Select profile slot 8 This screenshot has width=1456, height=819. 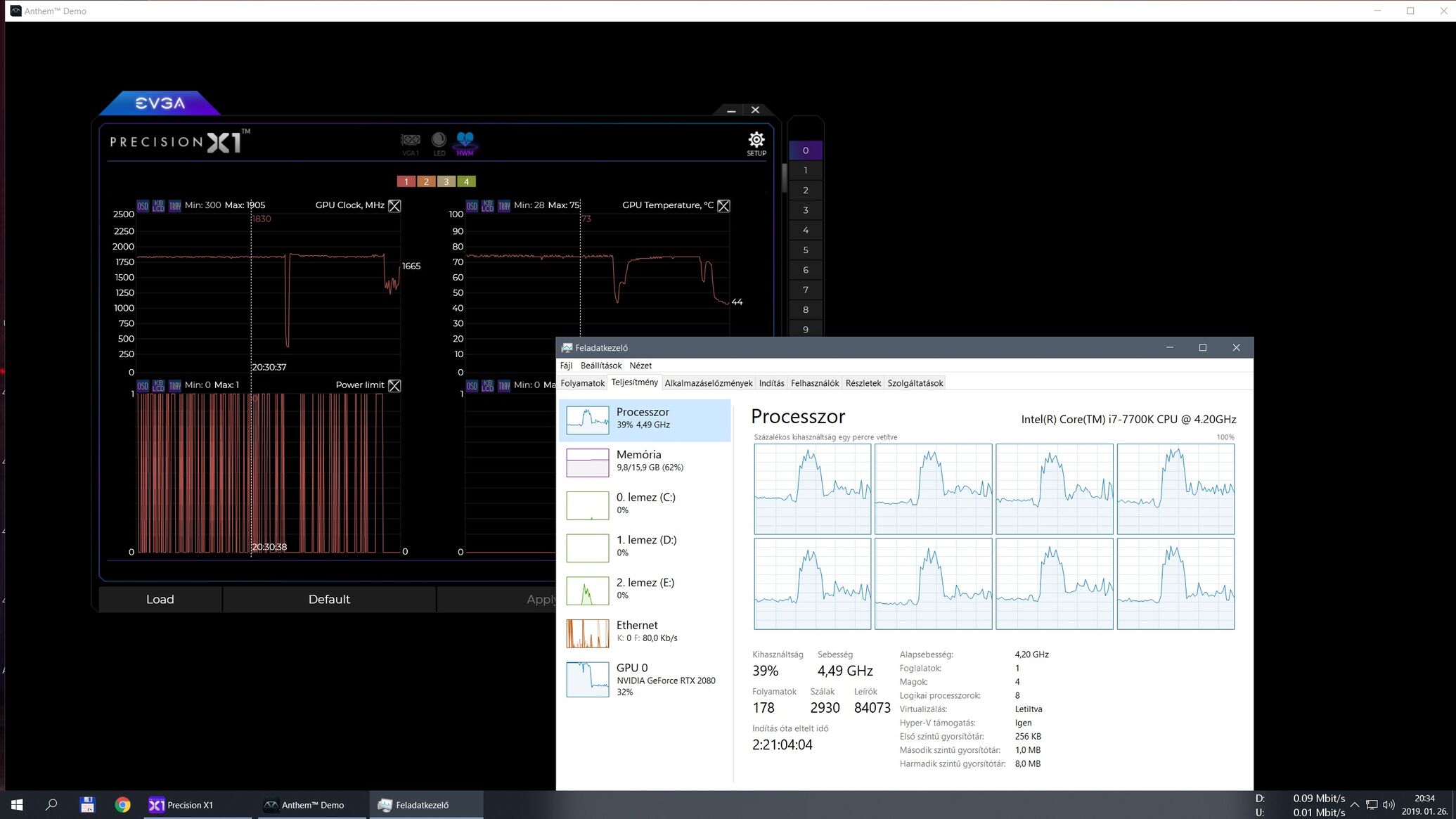tap(806, 309)
